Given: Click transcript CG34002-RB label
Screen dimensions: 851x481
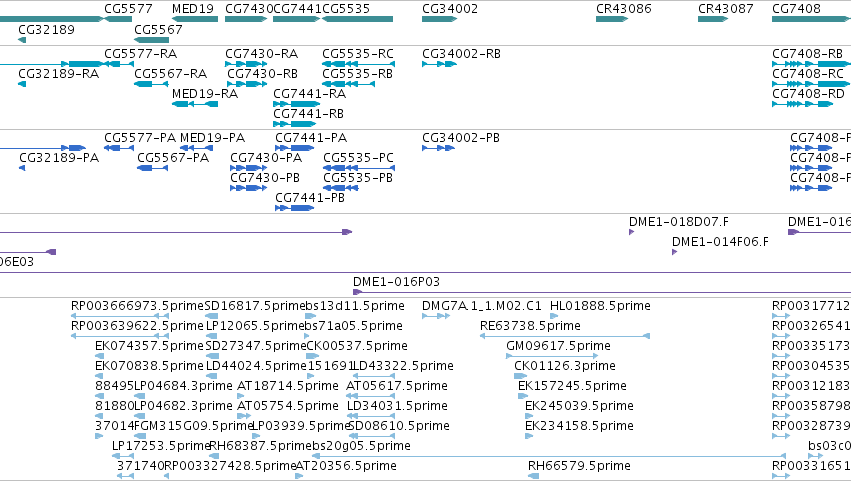Looking at the screenshot, I should point(461,54).
